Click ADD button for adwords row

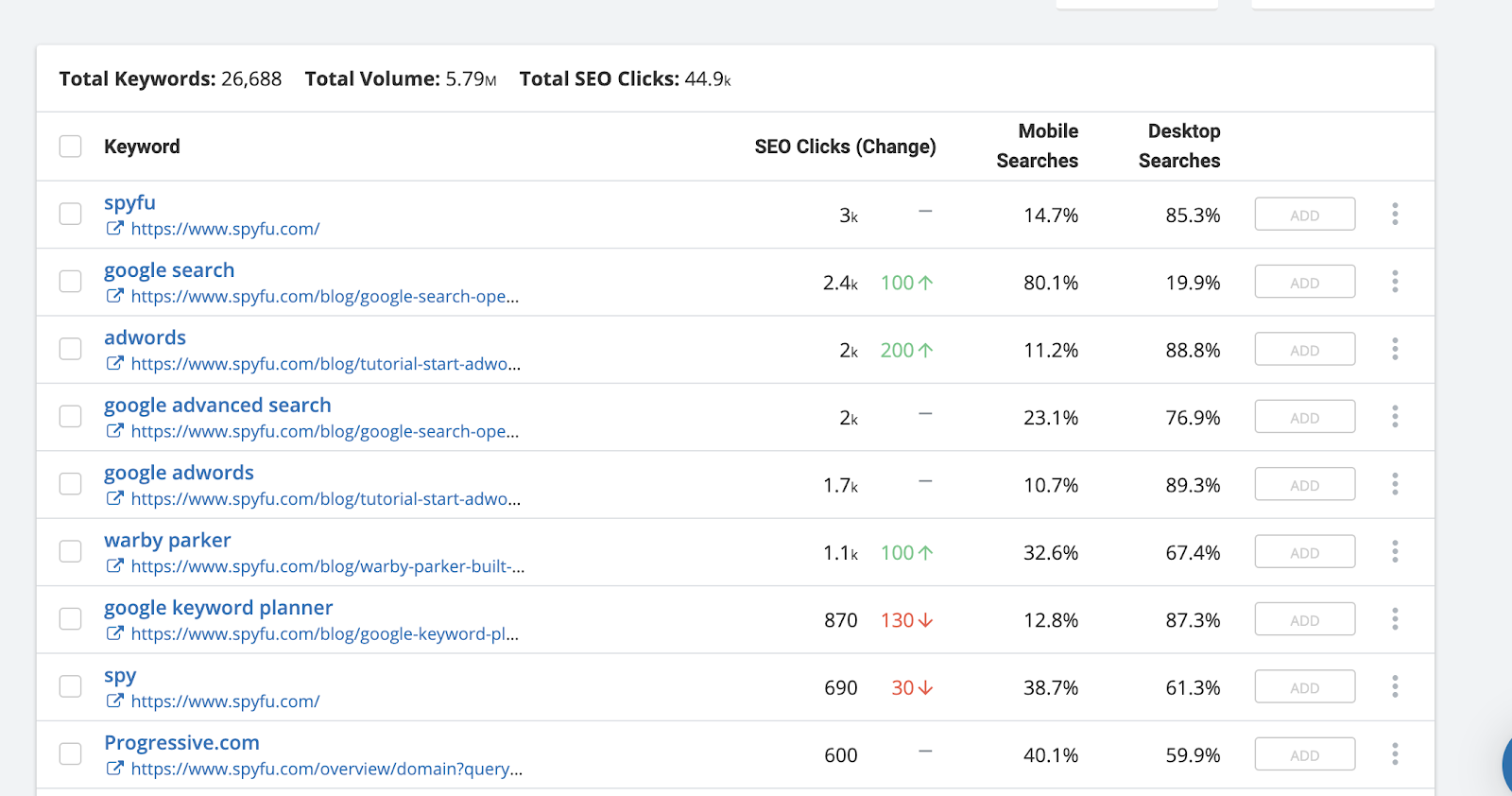[x=1305, y=350]
